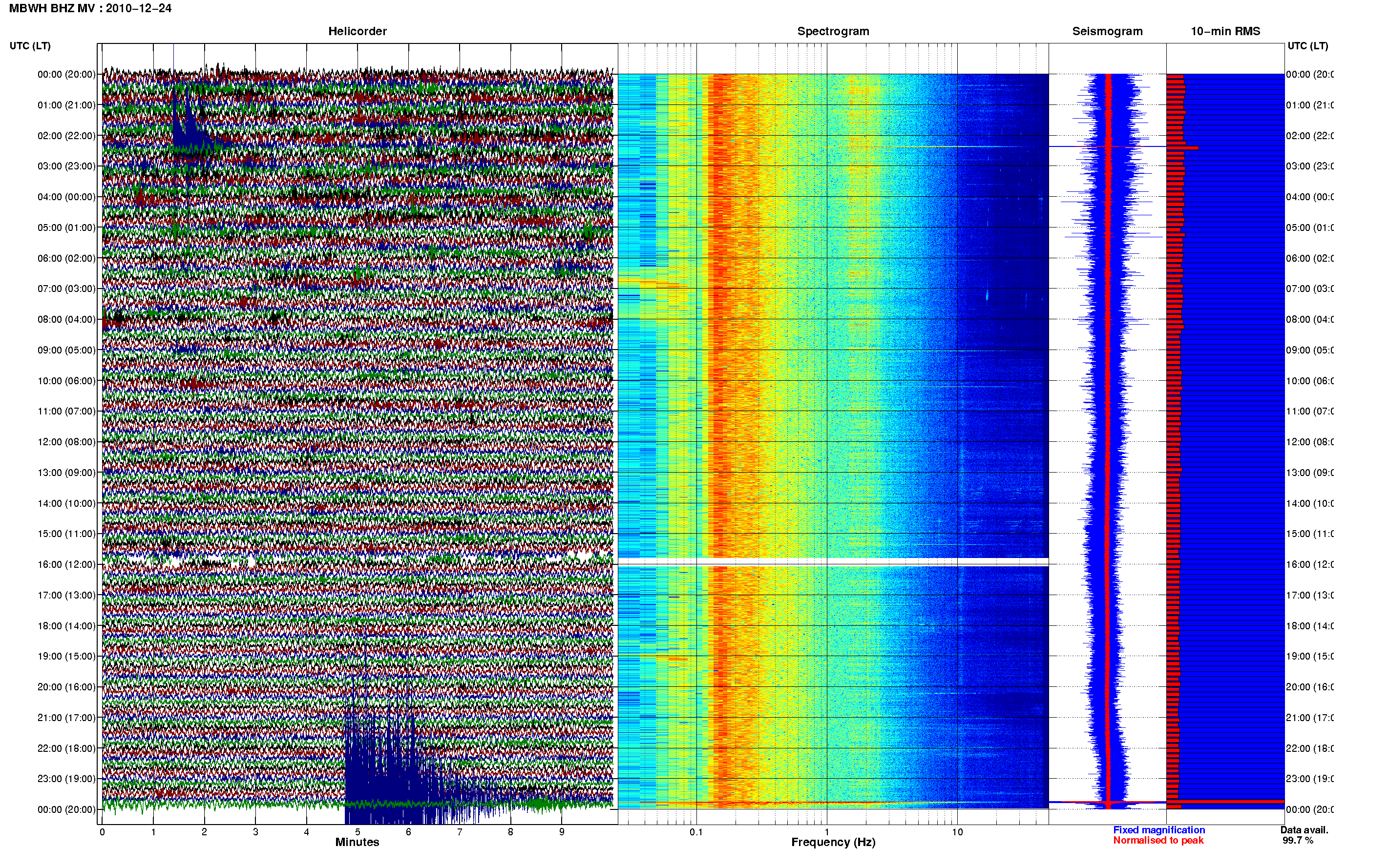1389x868 pixels.
Task: Click the left time label '07:00 (03:00)'
Action: click(x=66, y=289)
